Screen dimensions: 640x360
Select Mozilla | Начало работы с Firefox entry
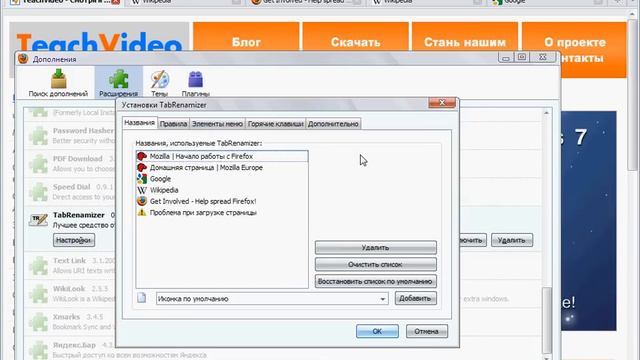(222, 156)
